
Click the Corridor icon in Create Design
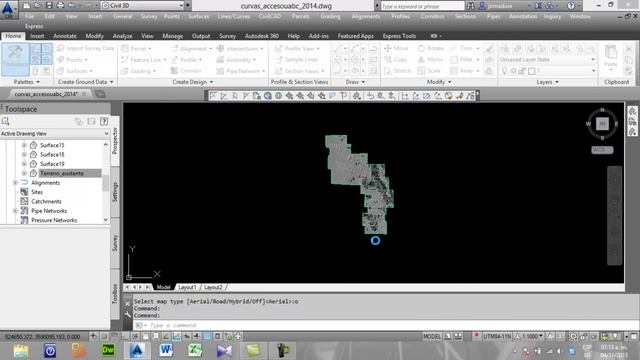pos(174,71)
